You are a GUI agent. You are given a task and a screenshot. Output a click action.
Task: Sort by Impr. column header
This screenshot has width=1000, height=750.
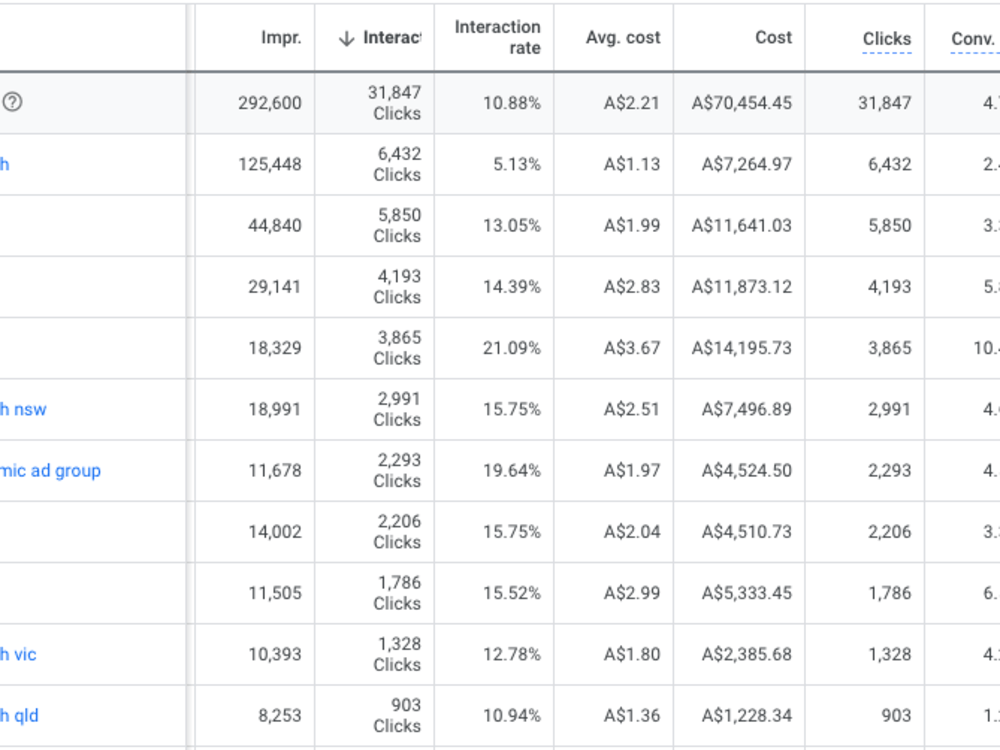pyautogui.click(x=281, y=38)
